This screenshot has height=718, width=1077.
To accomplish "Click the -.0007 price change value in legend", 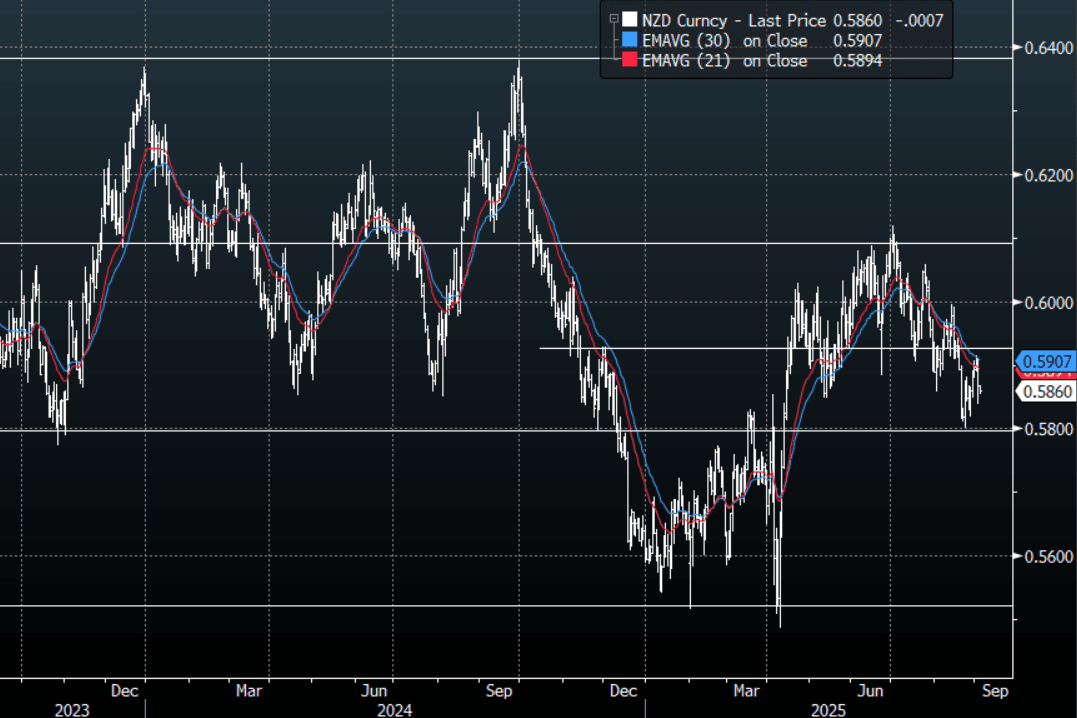I will pos(918,18).
